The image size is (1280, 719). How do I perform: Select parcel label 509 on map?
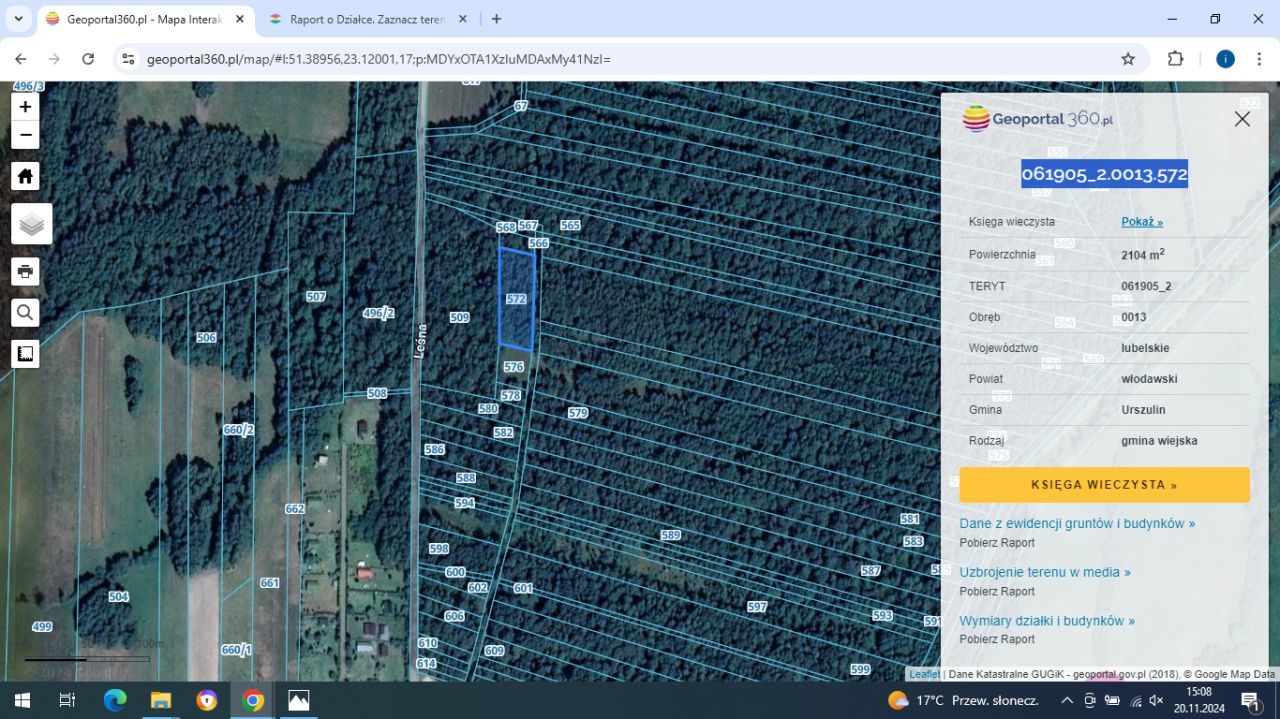point(459,318)
